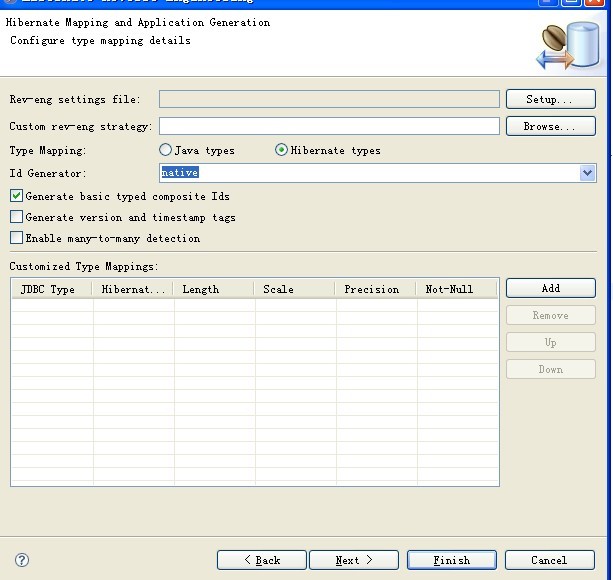The height and width of the screenshot is (580, 613).
Task: Click the JDBC Type column header
Action: tap(52, 289)
